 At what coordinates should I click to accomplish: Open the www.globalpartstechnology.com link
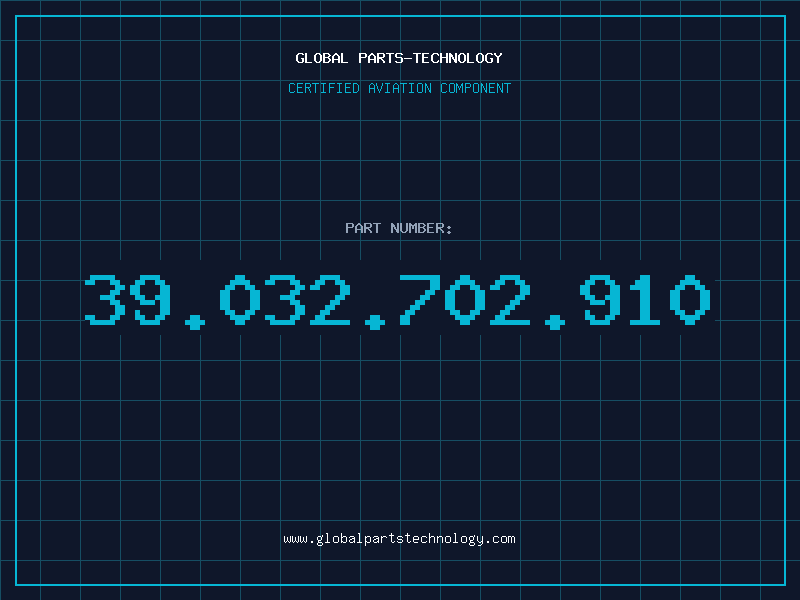[x=399, y=539]
